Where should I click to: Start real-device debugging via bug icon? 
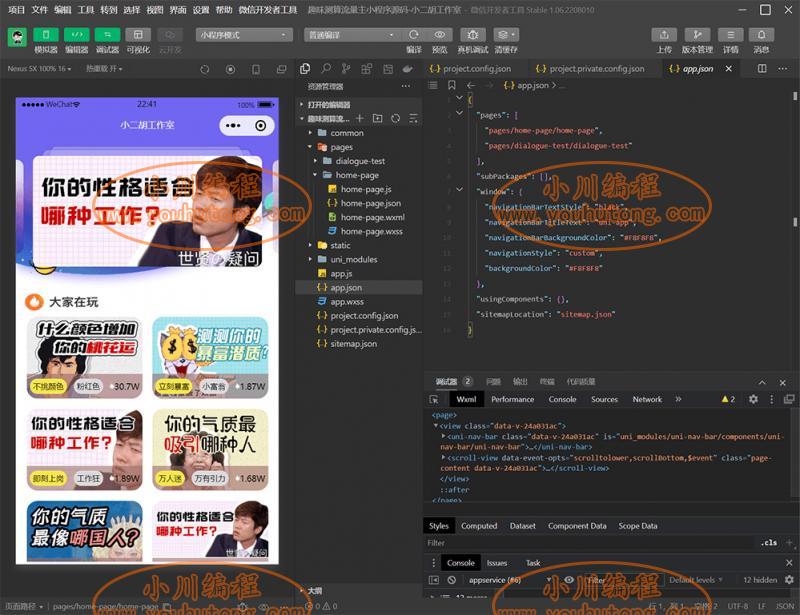(473, 35)
